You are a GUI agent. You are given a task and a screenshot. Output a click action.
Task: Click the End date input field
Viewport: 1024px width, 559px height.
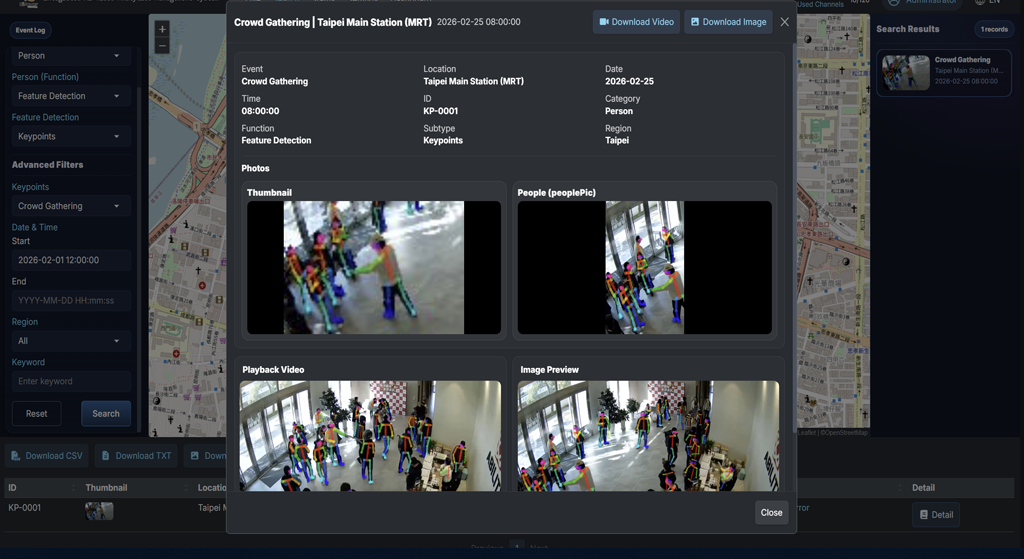coord(71,300)
